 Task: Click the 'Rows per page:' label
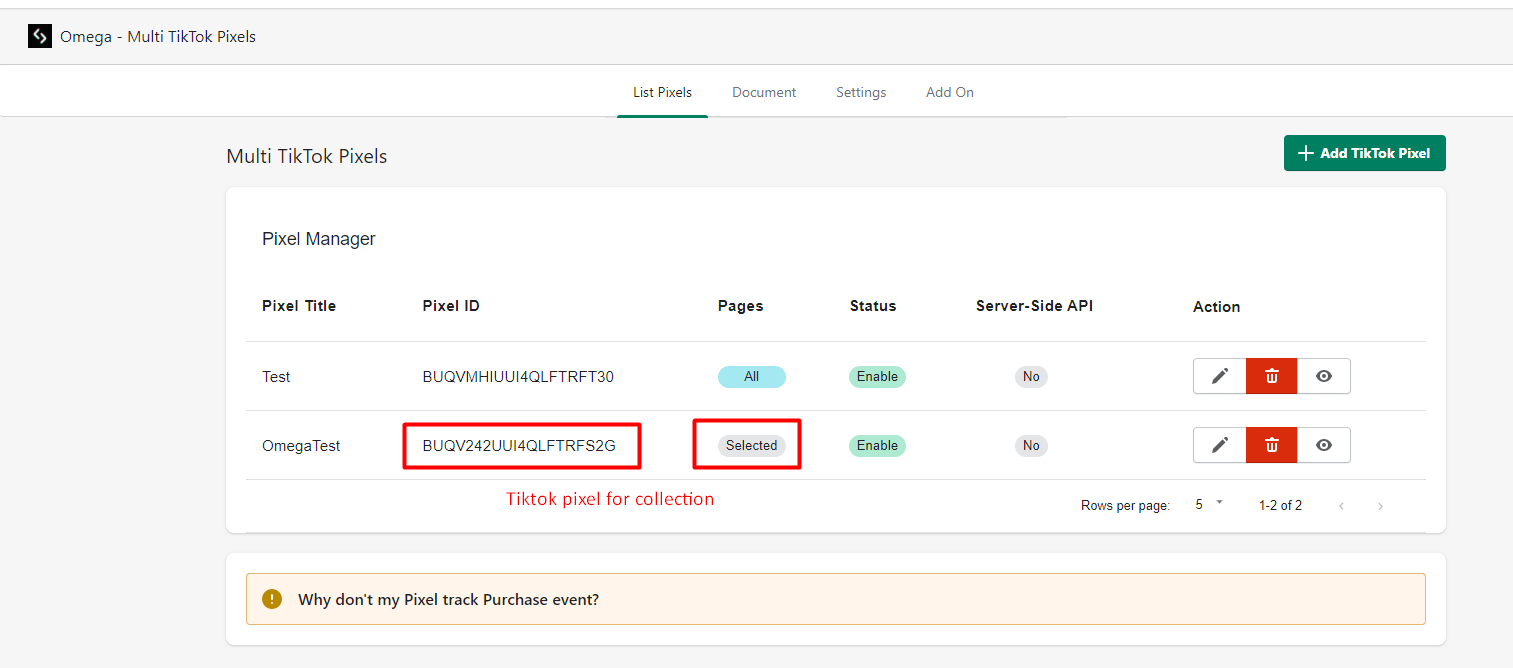(x=1125, y=506)
